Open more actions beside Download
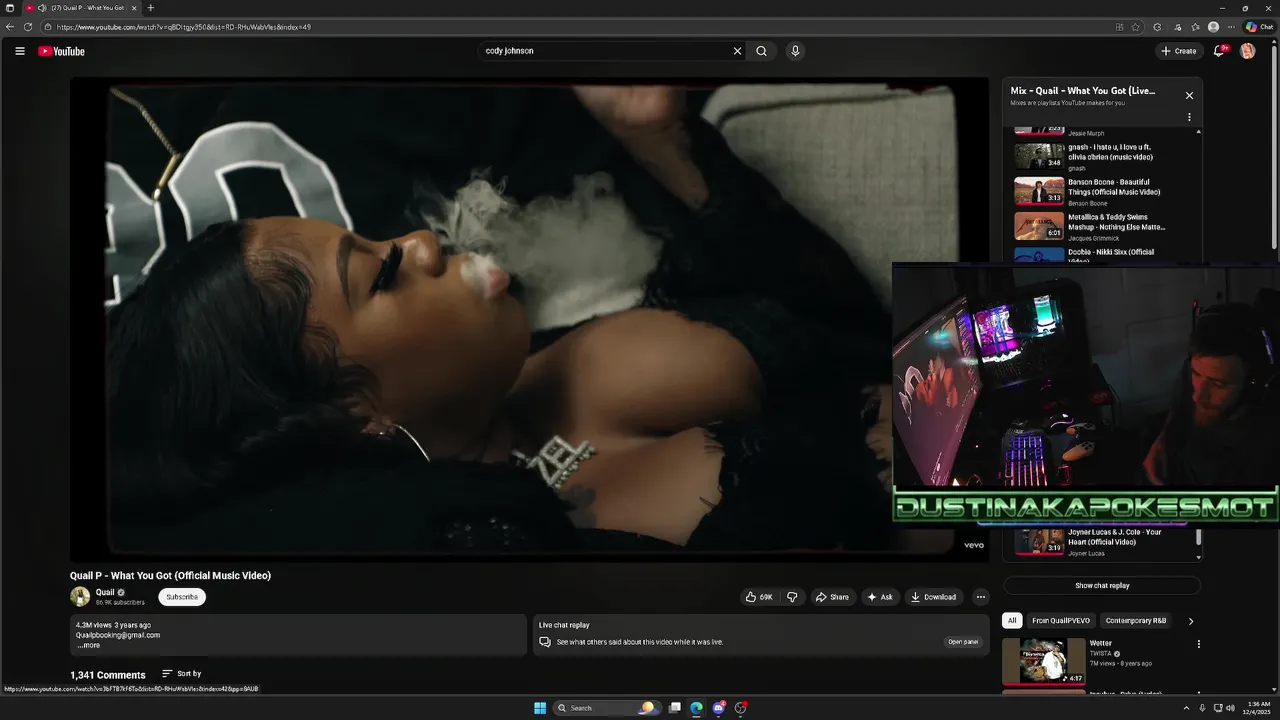 pos(980,597)
